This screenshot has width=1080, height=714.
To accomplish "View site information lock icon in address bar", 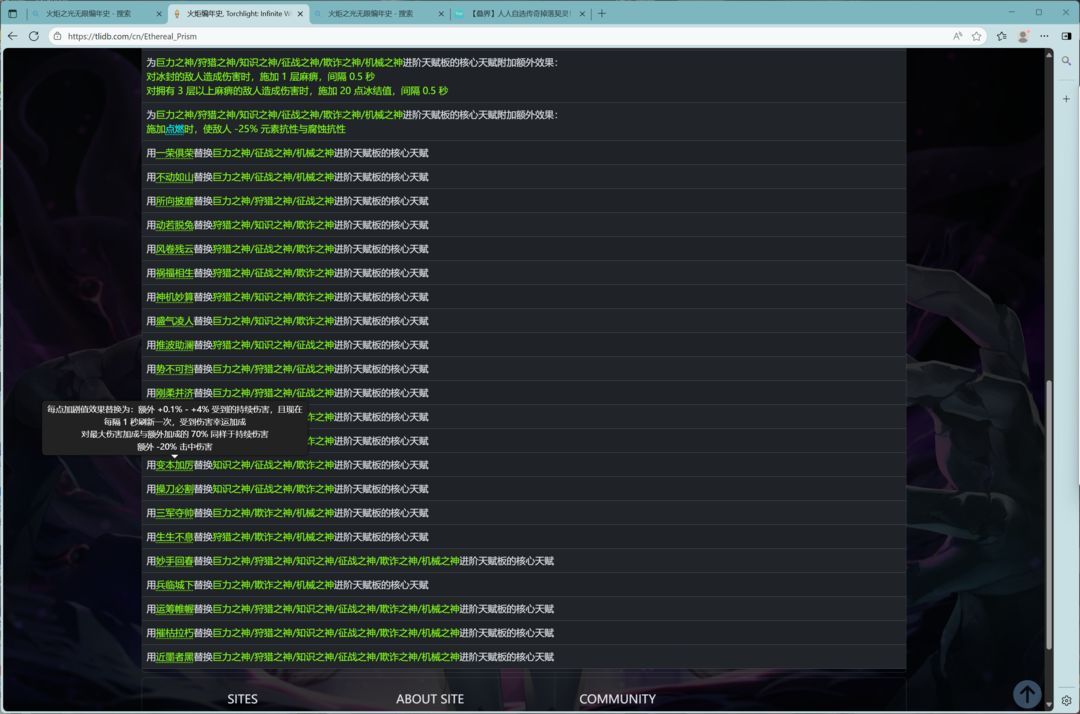I will pyautogui.click(x=57, y=36).
